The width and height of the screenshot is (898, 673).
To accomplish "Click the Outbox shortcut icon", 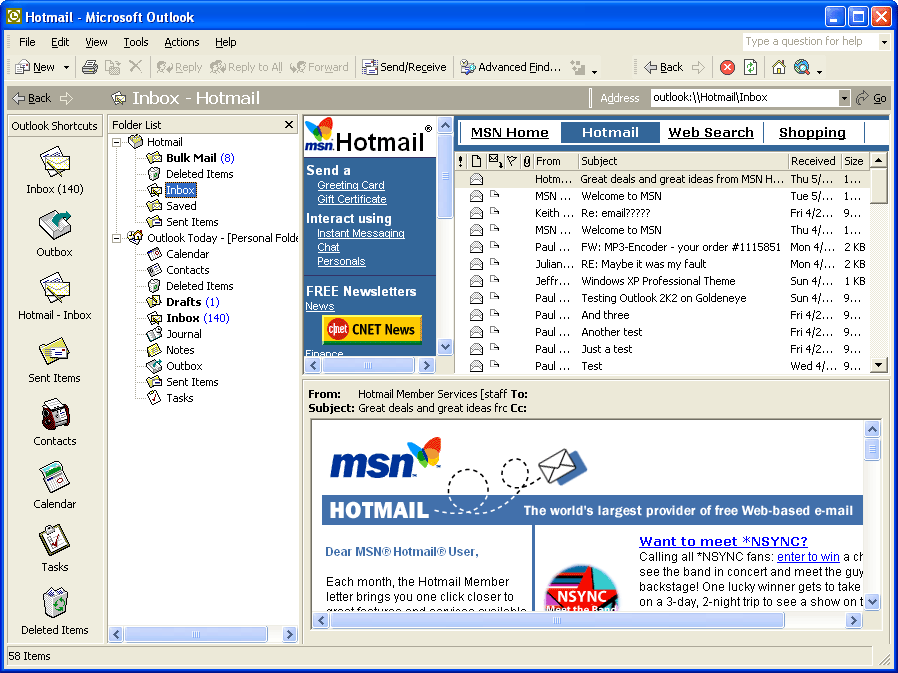I will 55,227.
